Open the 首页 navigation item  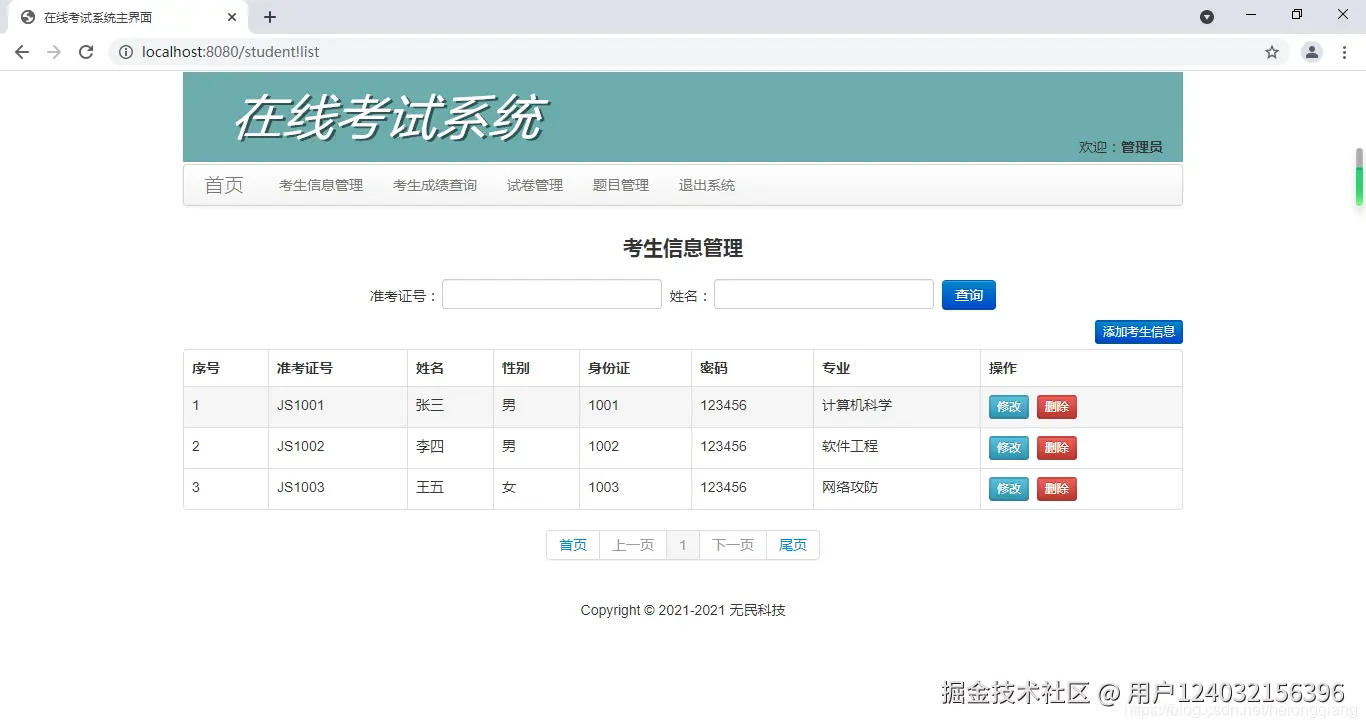pos(224,185)
